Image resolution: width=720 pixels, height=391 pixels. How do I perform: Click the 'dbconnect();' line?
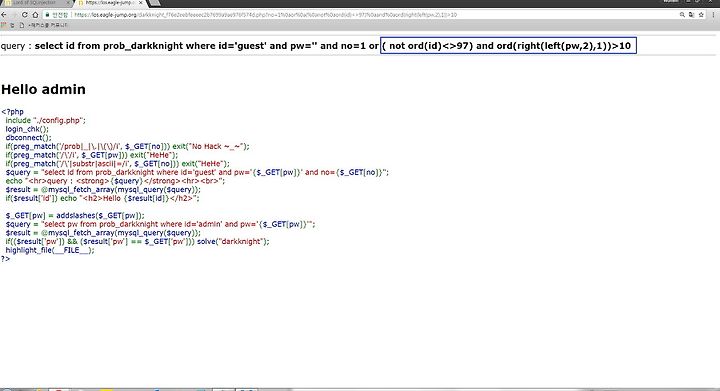pos(28,138)
